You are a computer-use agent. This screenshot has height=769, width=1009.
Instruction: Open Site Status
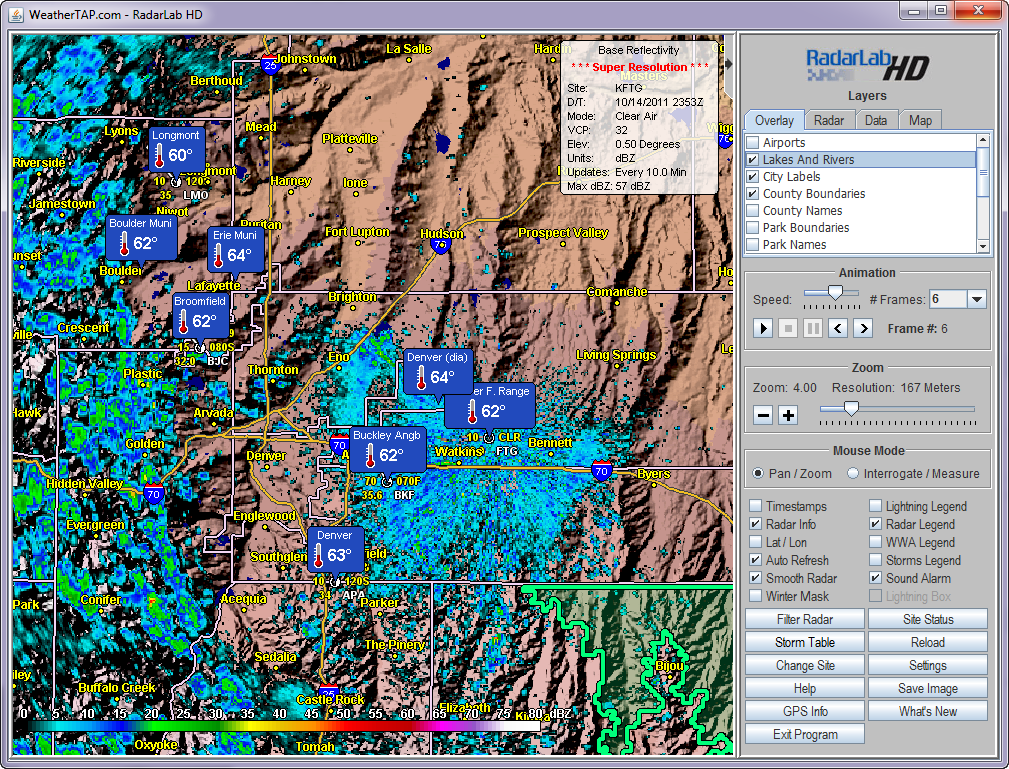[x=928, y=620]
